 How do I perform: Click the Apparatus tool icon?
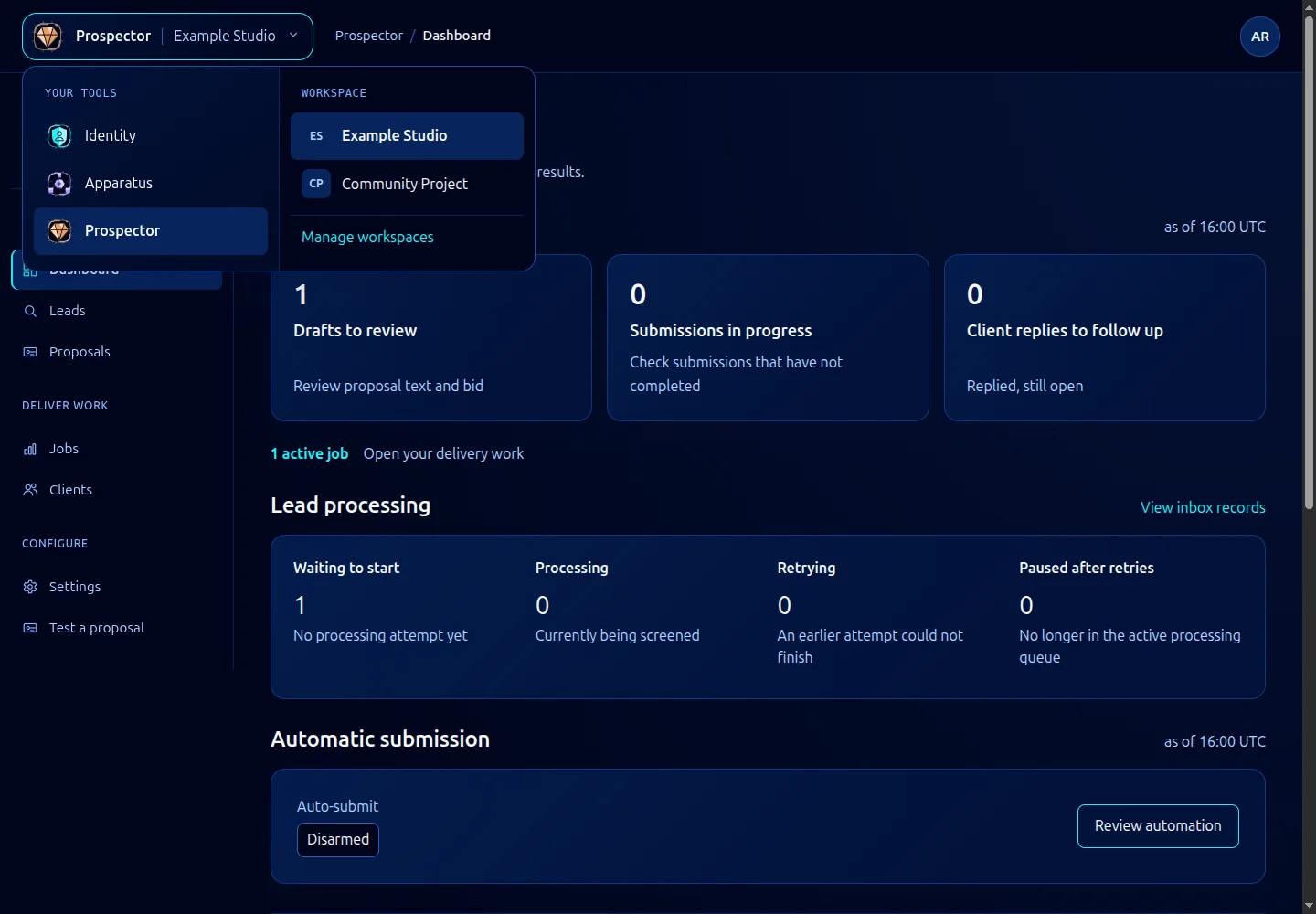point(59,184)
